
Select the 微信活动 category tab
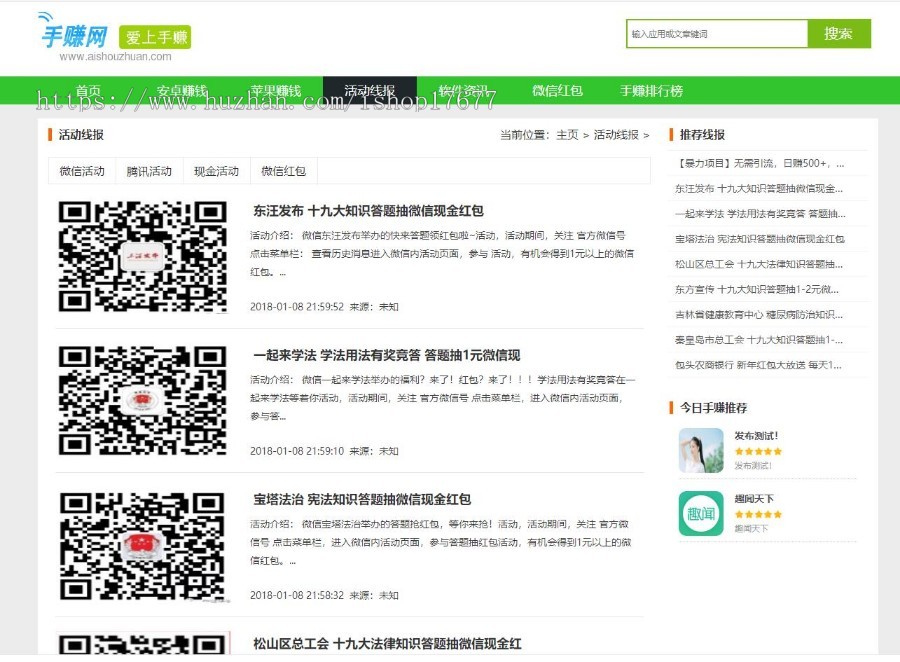point(82,171)
